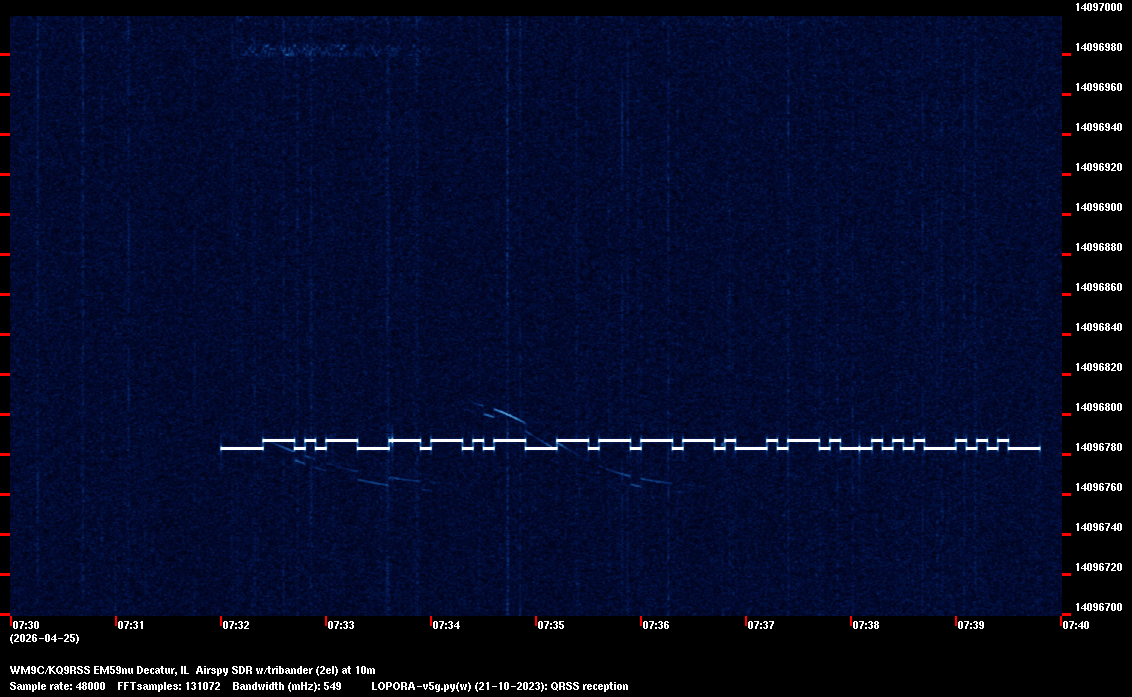Click the (2026-04-25) date label
Image resolution: width=1132 pixels, height=697 pixels.
(x=44, y=638)
